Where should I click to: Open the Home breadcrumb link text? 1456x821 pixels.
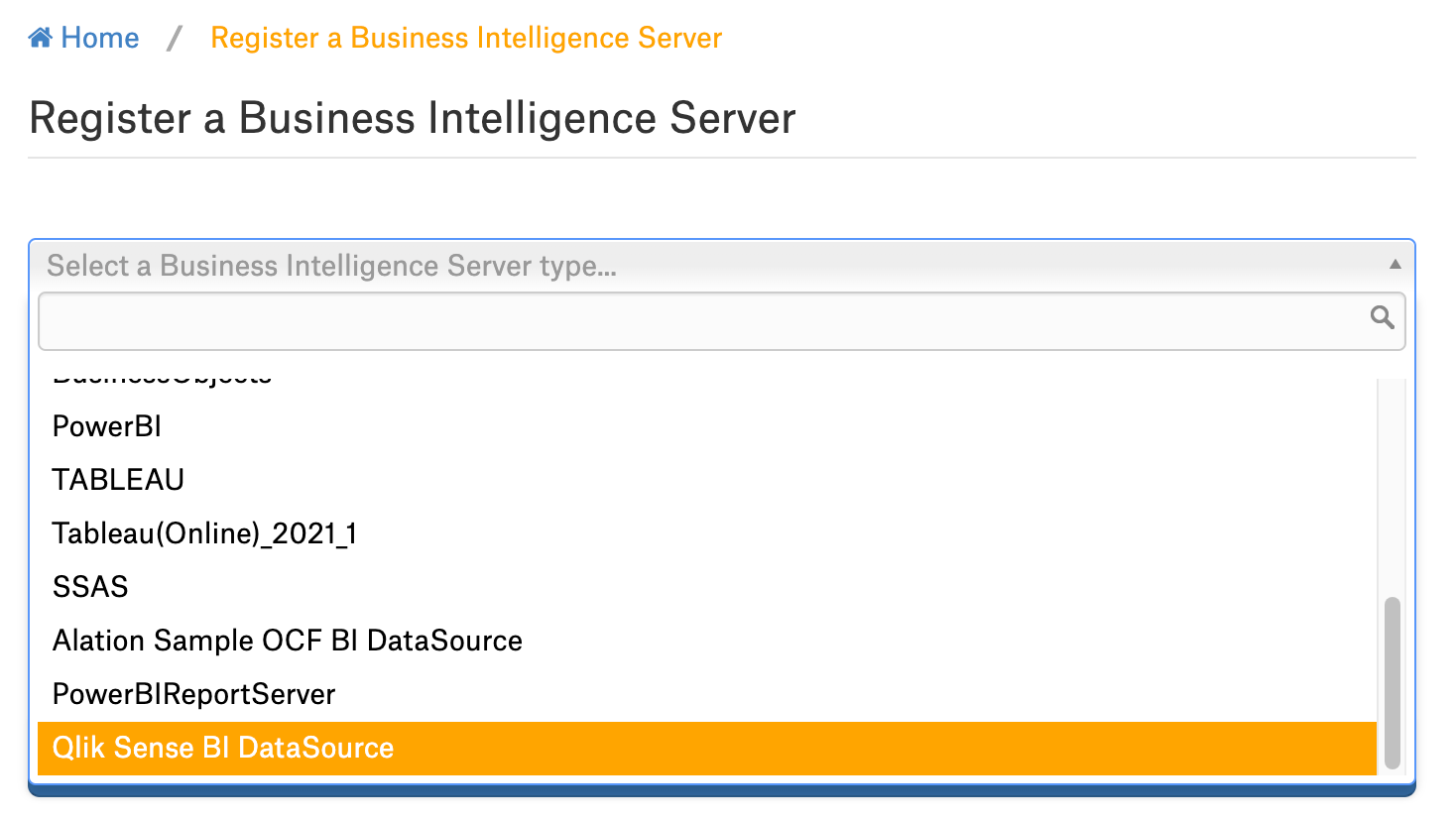(99, 38)
